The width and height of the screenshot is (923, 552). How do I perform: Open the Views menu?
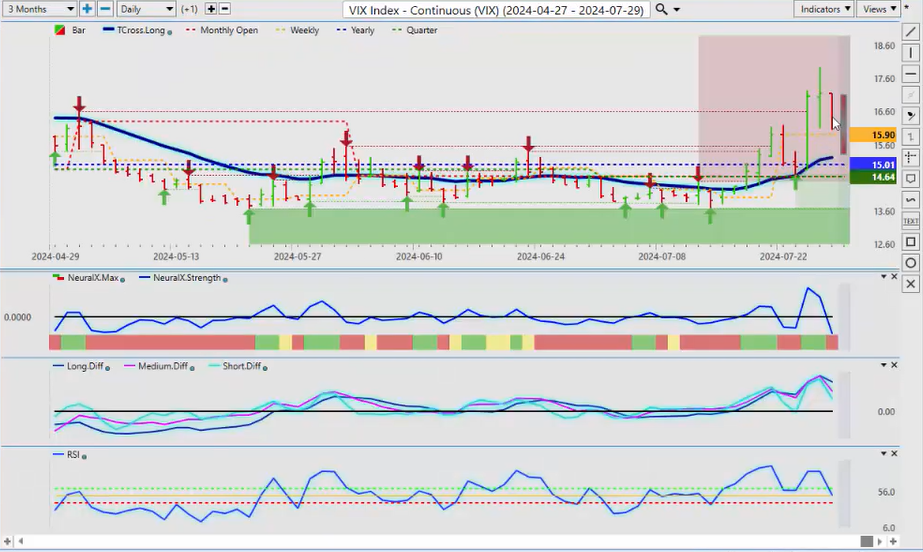[x=878, y=9]
